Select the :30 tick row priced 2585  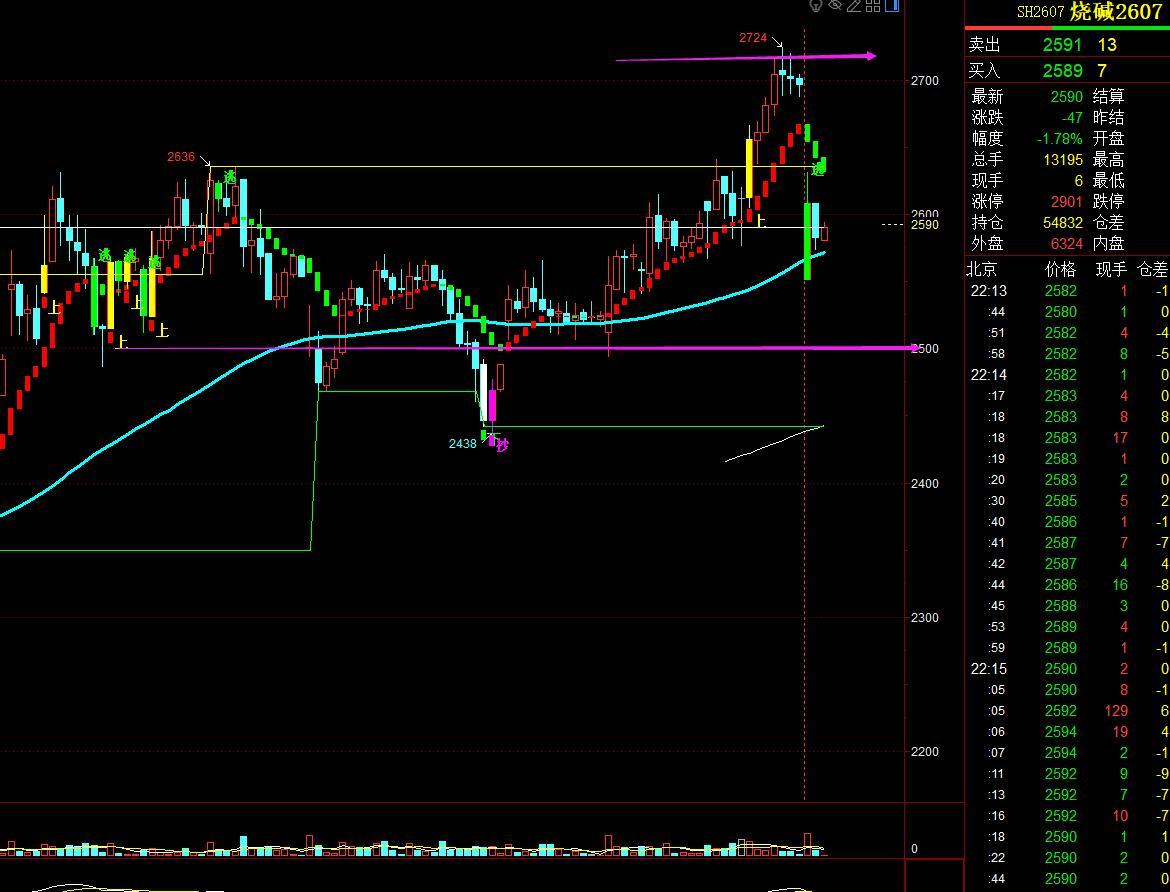pyautogui.click(x=1068, y=501)
